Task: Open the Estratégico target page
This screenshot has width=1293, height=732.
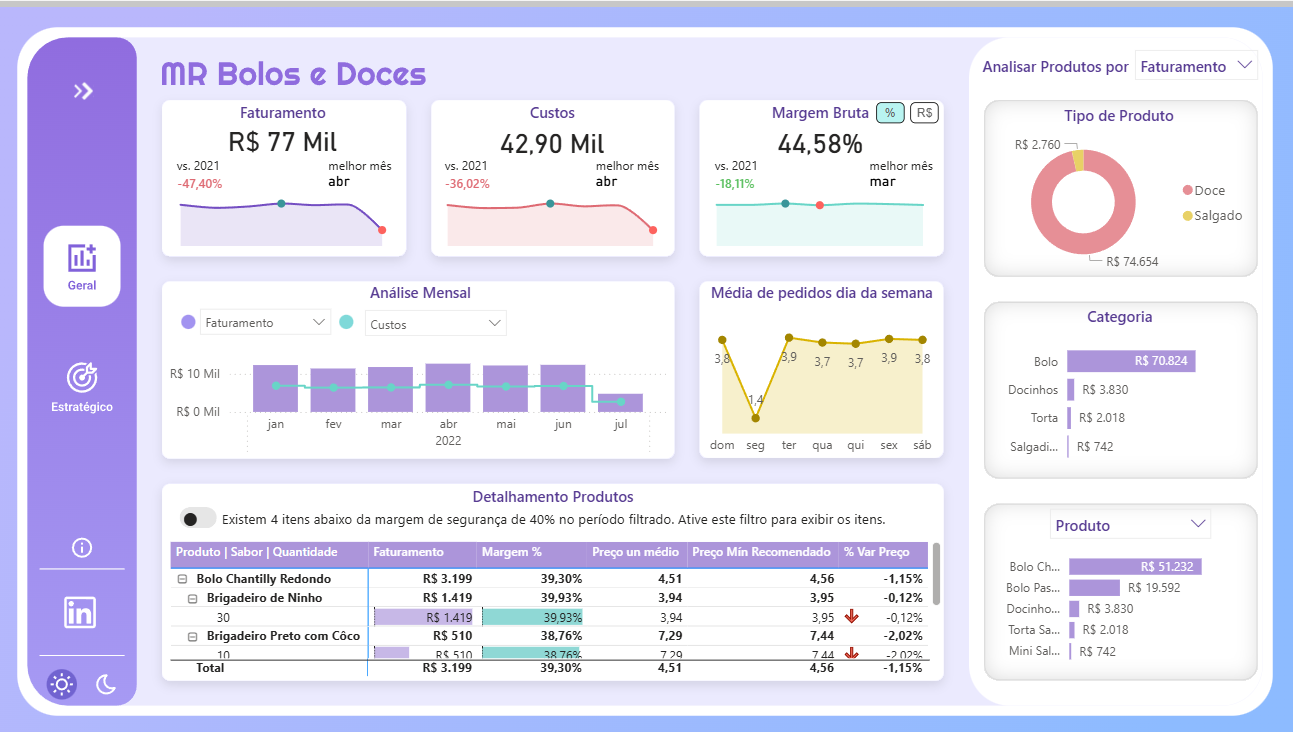Action: tap(82, 386)
